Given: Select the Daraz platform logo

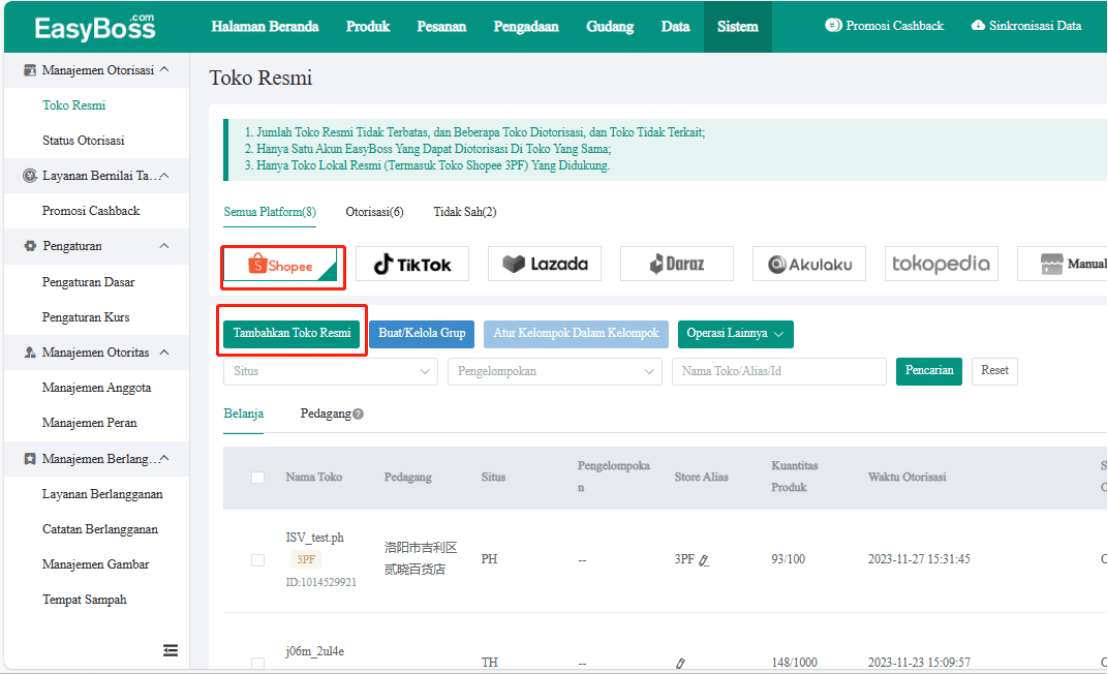Looking at the screenshot, I should pyautogui.click(x=677, y=264).
